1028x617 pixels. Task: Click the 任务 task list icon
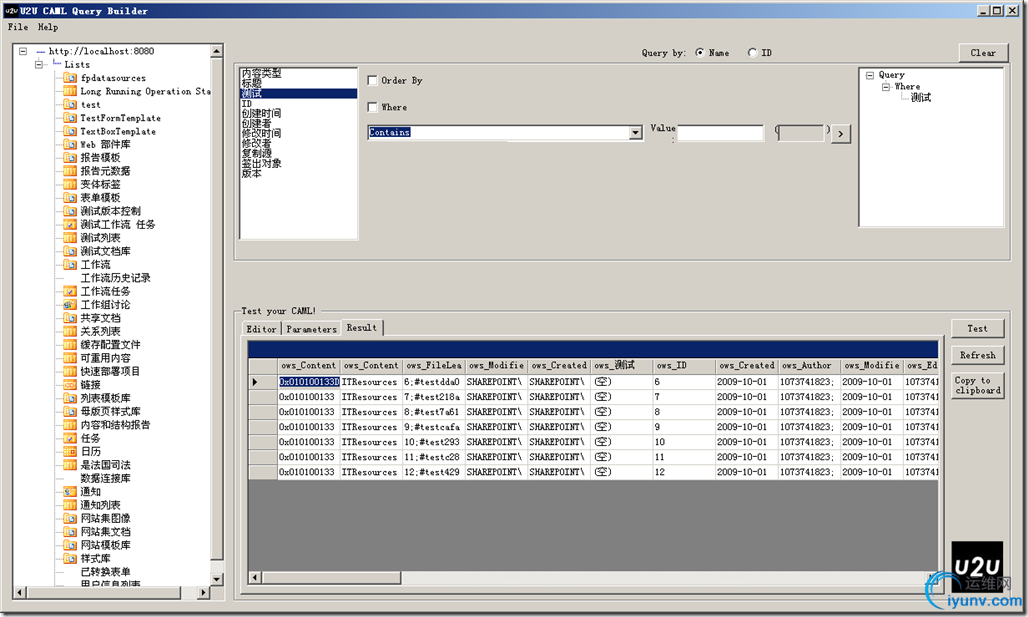click(x=70, y=438)
